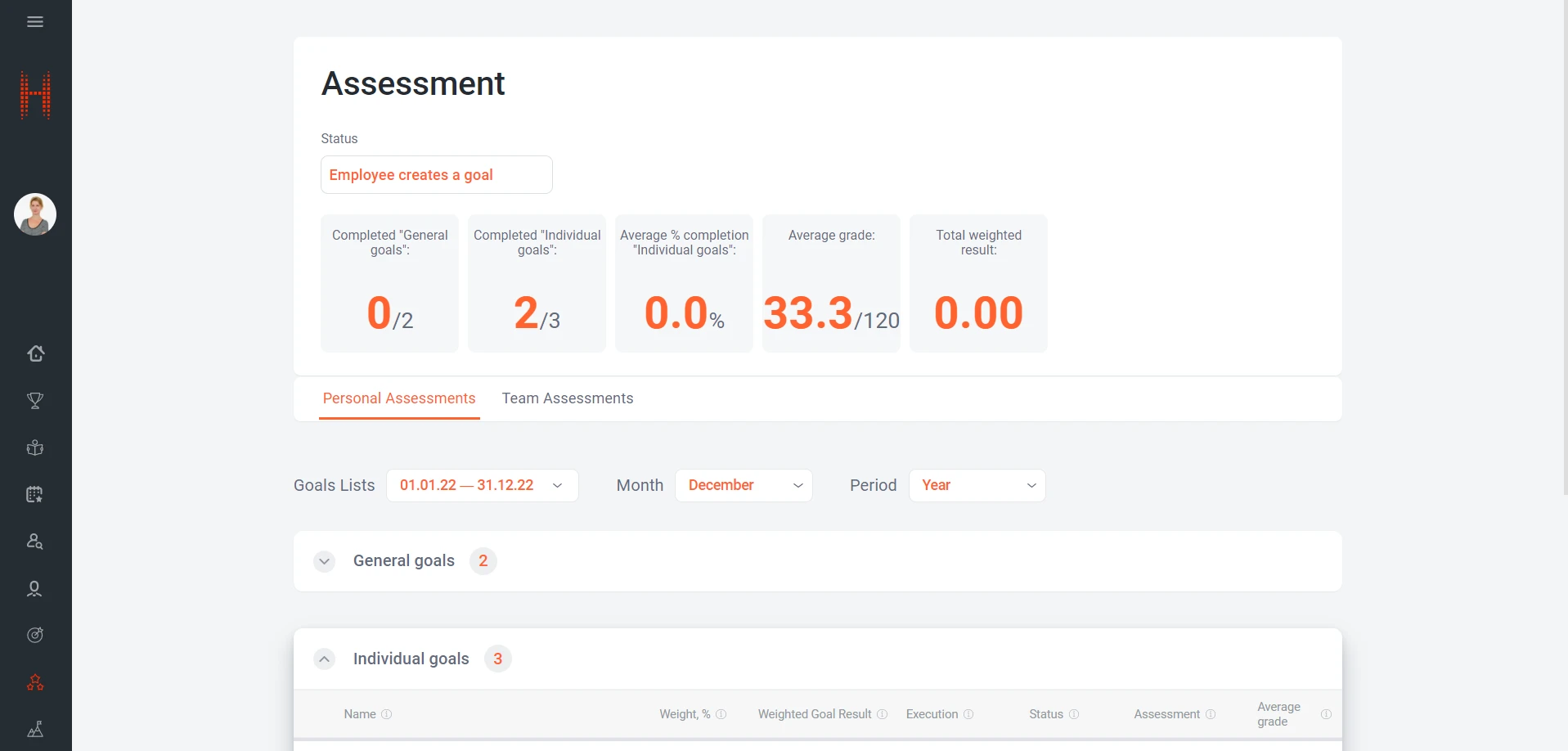Click the target goals icon
Viewport: 1568px width, 751px height.
coord(35,635)
